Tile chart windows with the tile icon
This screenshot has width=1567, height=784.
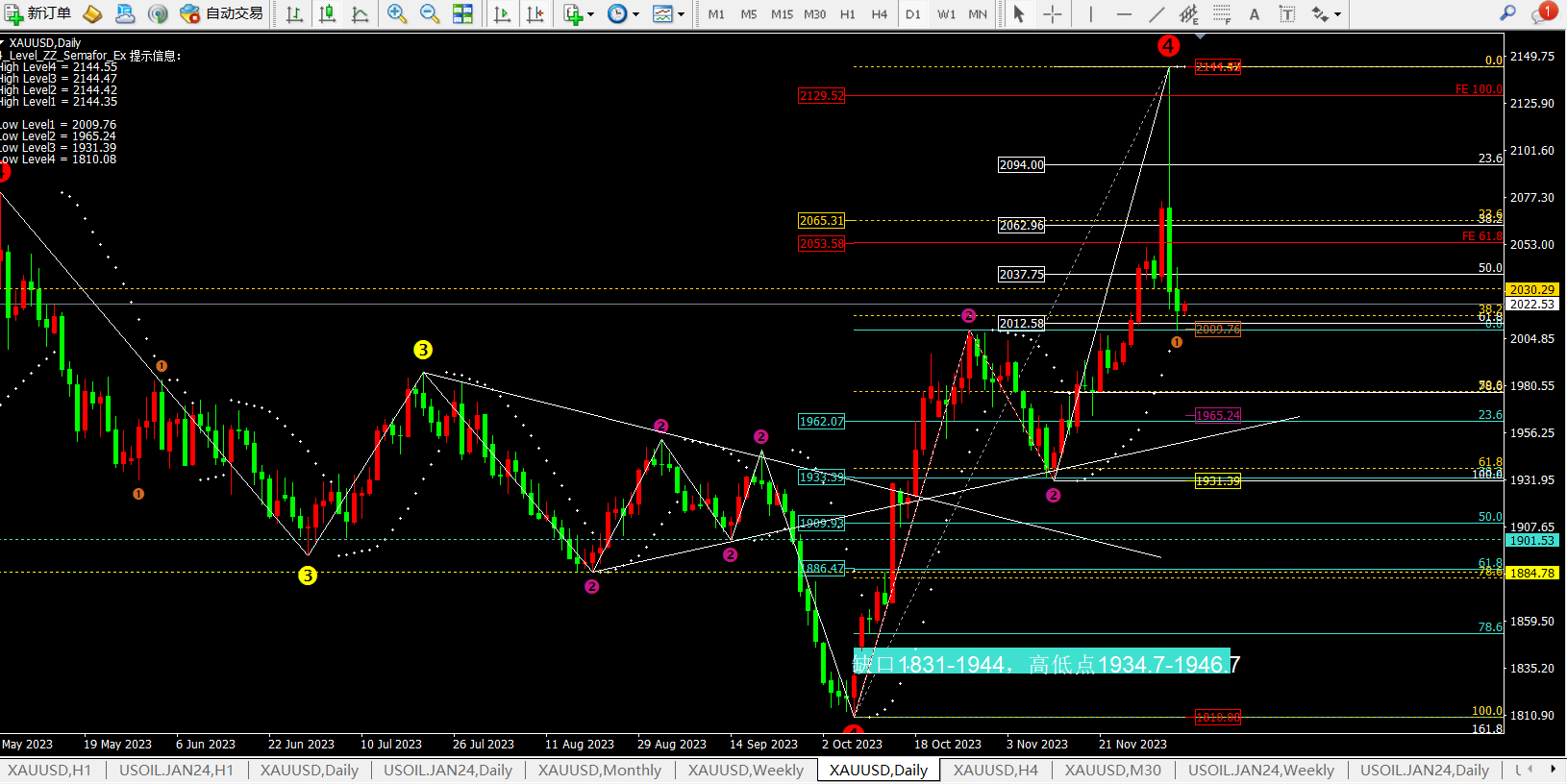pos(462,13)
